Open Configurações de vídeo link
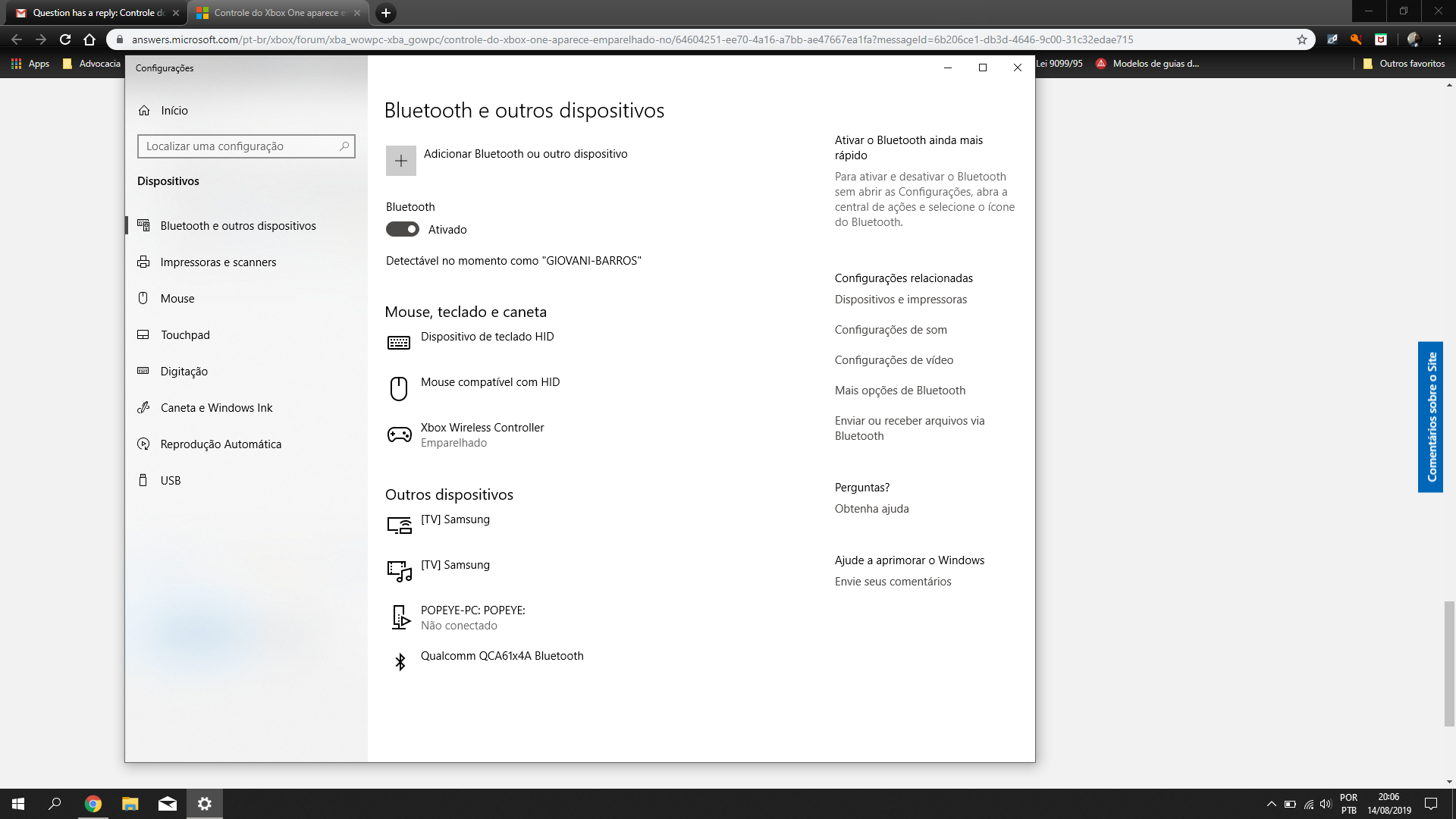 click(894, 360)
